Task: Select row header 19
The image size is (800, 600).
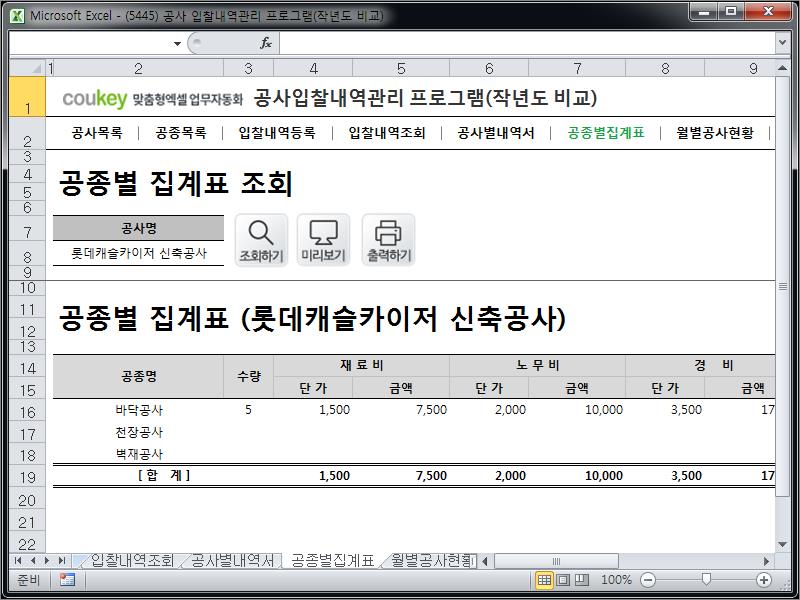Action: pyautogui.click(x=28, y=478)
